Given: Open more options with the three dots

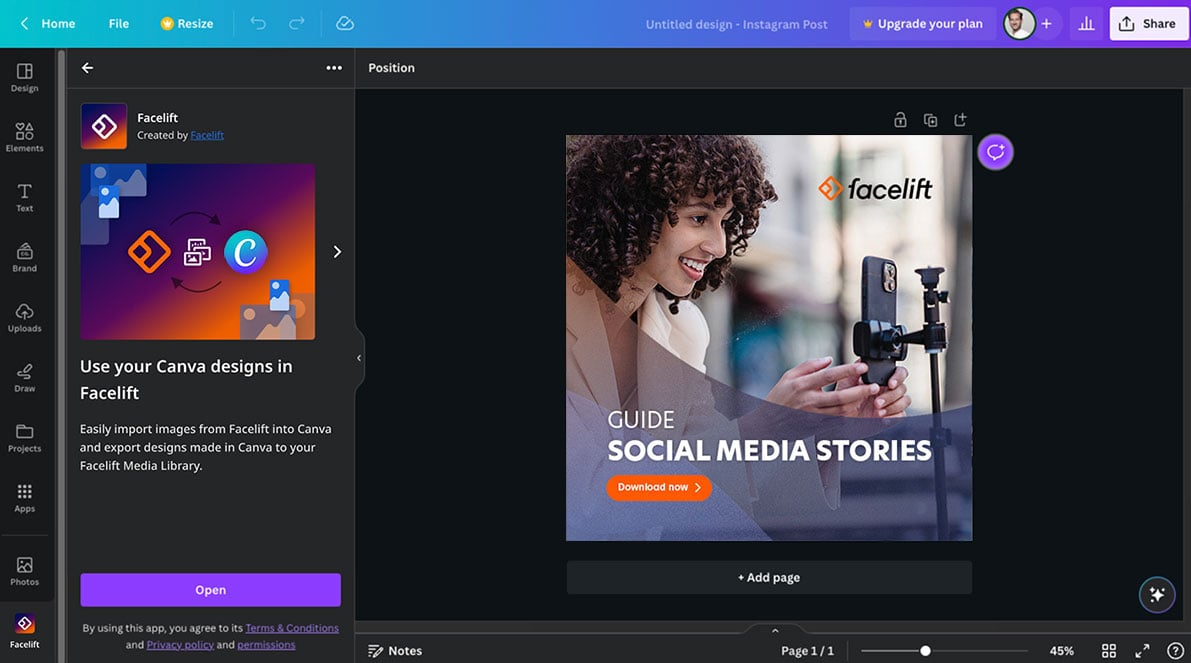Looking at the screenshot, I should click(334, 68).
